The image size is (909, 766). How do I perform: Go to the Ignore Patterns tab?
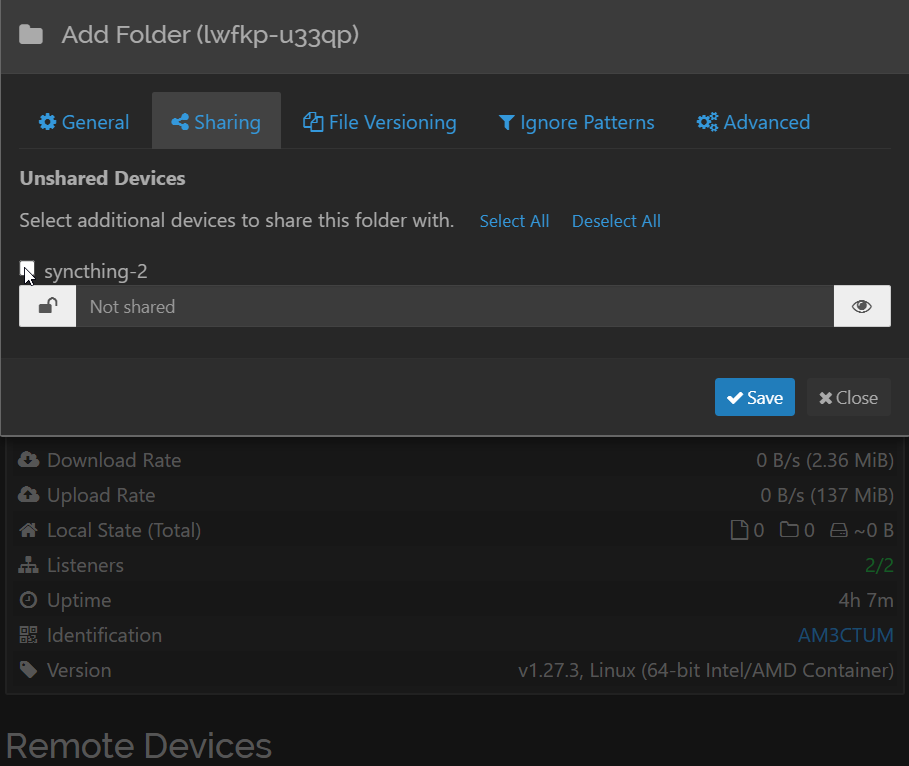coord(577,122)
